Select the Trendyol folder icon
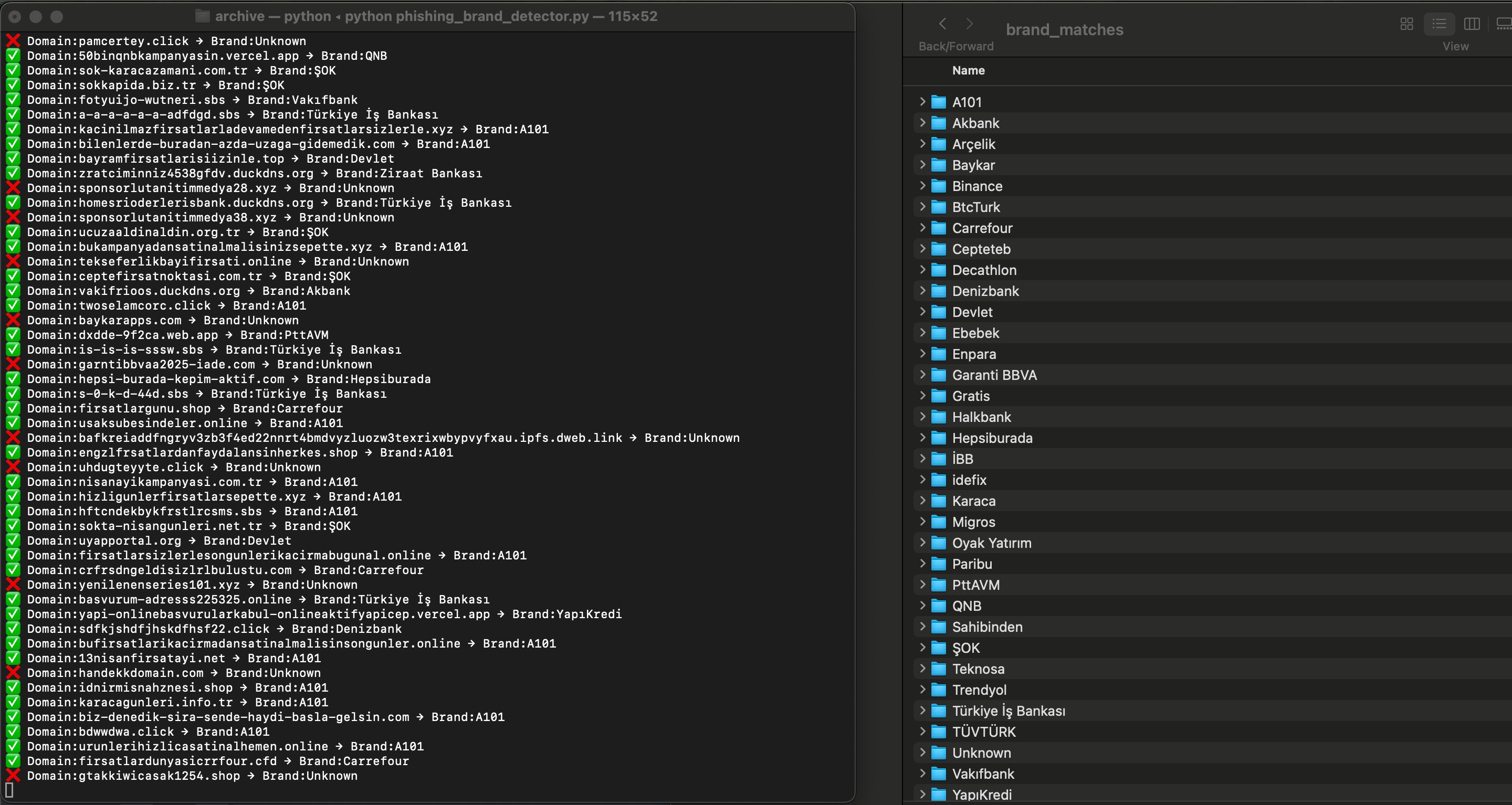Viewport: 1512px width, 805px height. coord(939,690)
